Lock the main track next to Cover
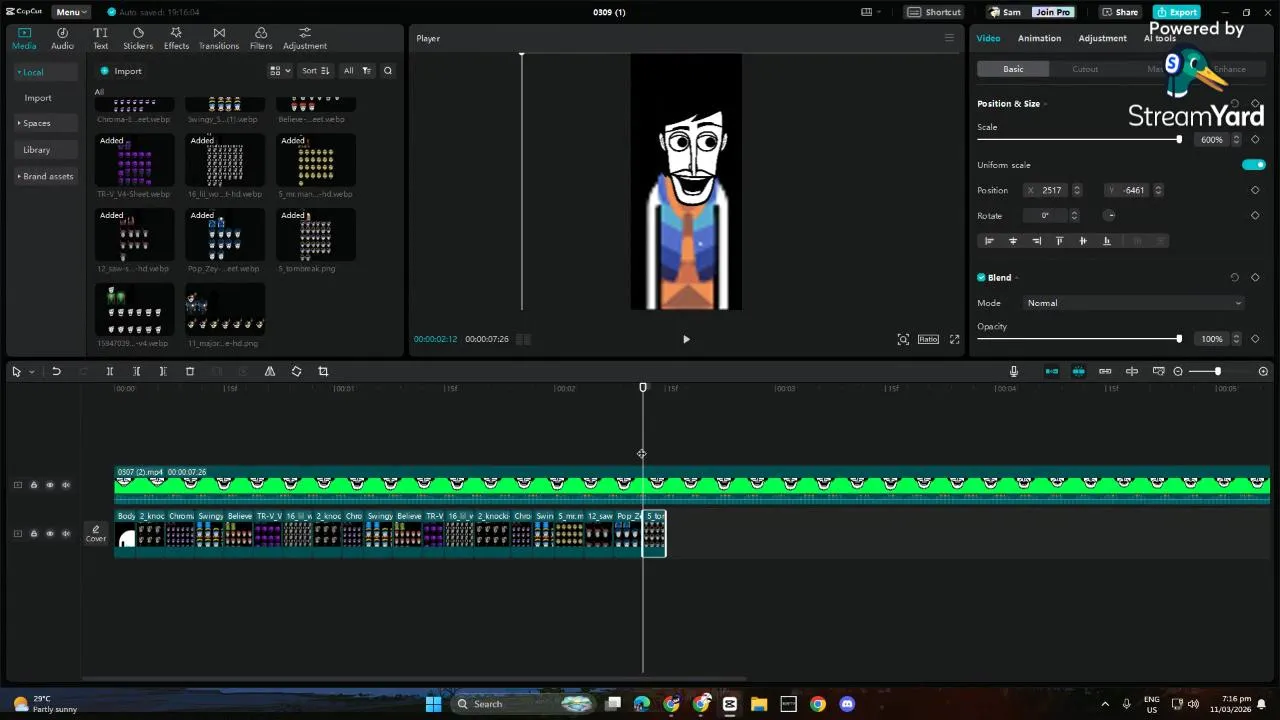The image size is (1280, 720). pyautogui.click(x=33, y=534)
